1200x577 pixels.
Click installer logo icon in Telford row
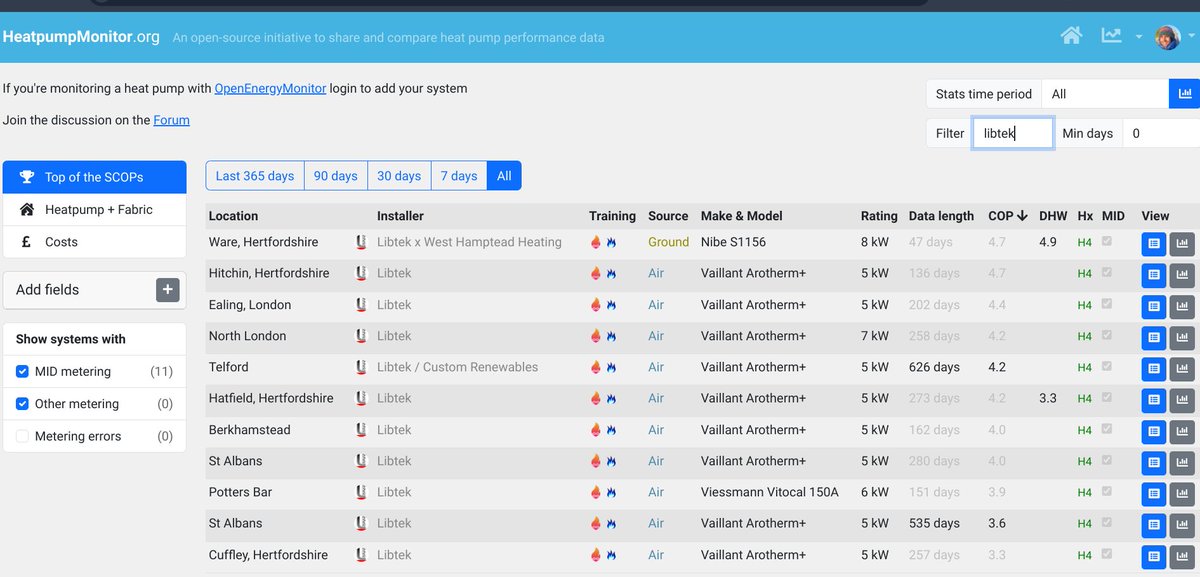coord(361,367)
